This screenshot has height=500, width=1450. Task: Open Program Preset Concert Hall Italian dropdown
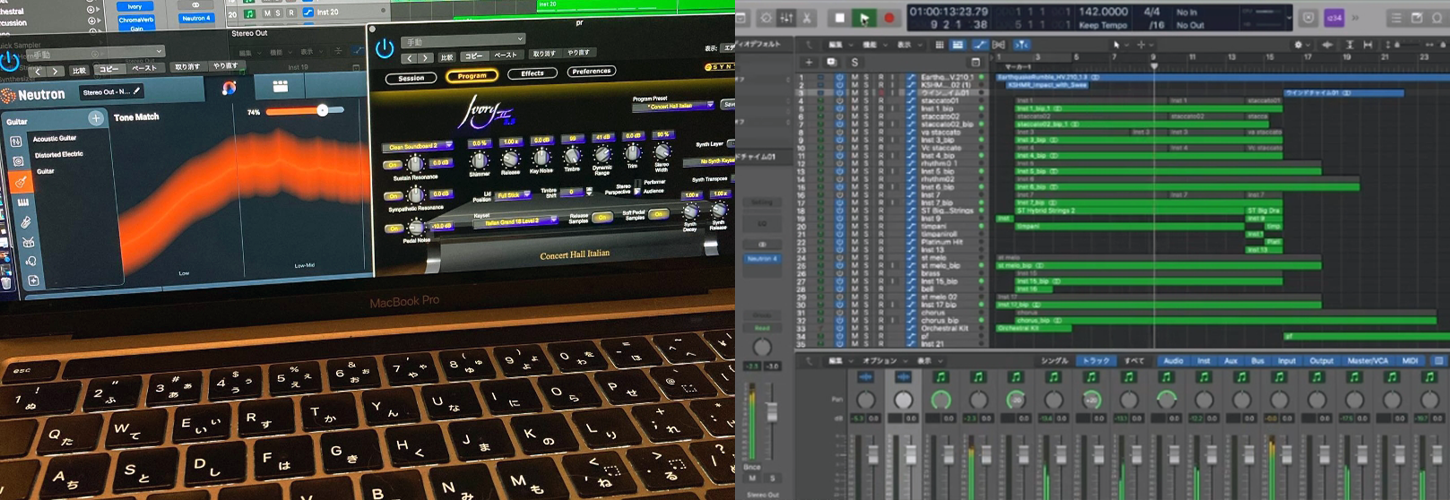[675, 104]
